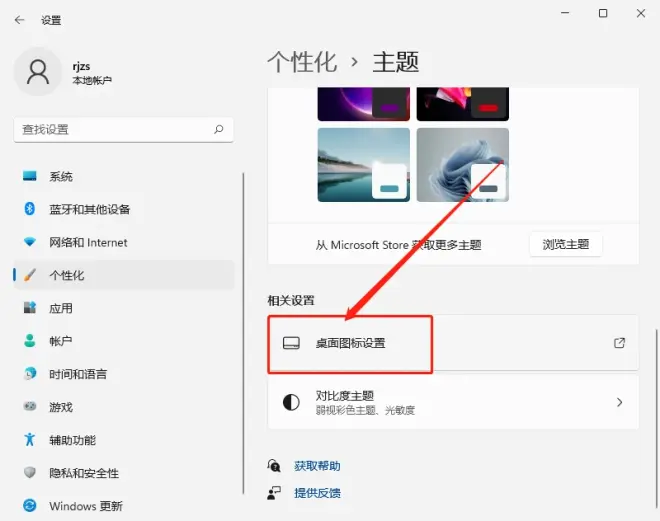Click the 对比度主题 half-circle icon

pos(291,402)
